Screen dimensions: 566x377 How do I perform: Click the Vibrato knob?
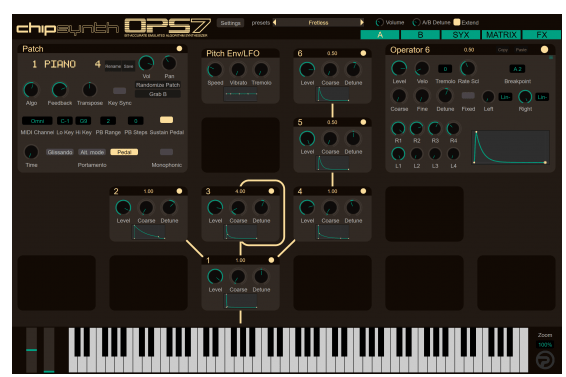pyautogui.click(x=238, y=70)
